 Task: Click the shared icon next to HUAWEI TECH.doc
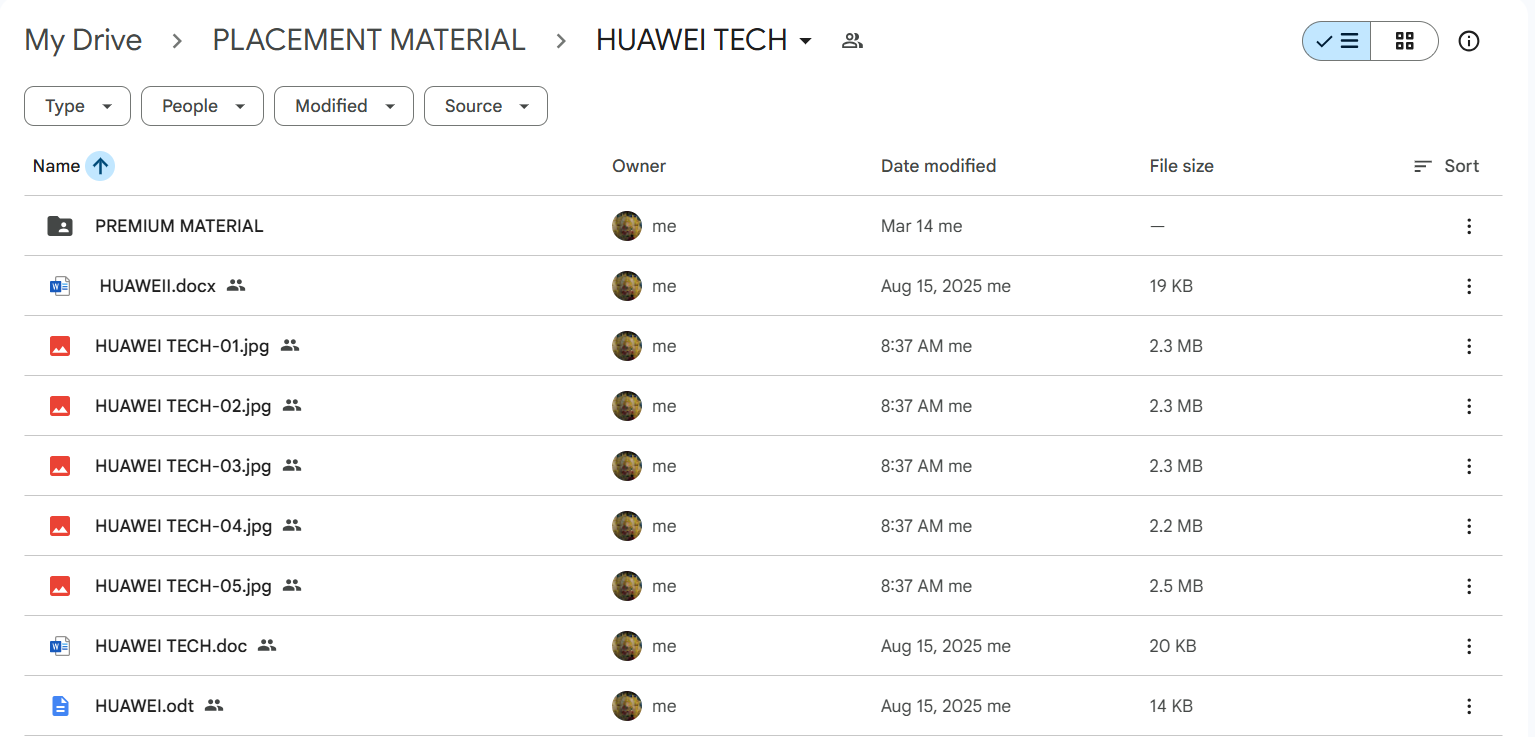coord(267,646)
